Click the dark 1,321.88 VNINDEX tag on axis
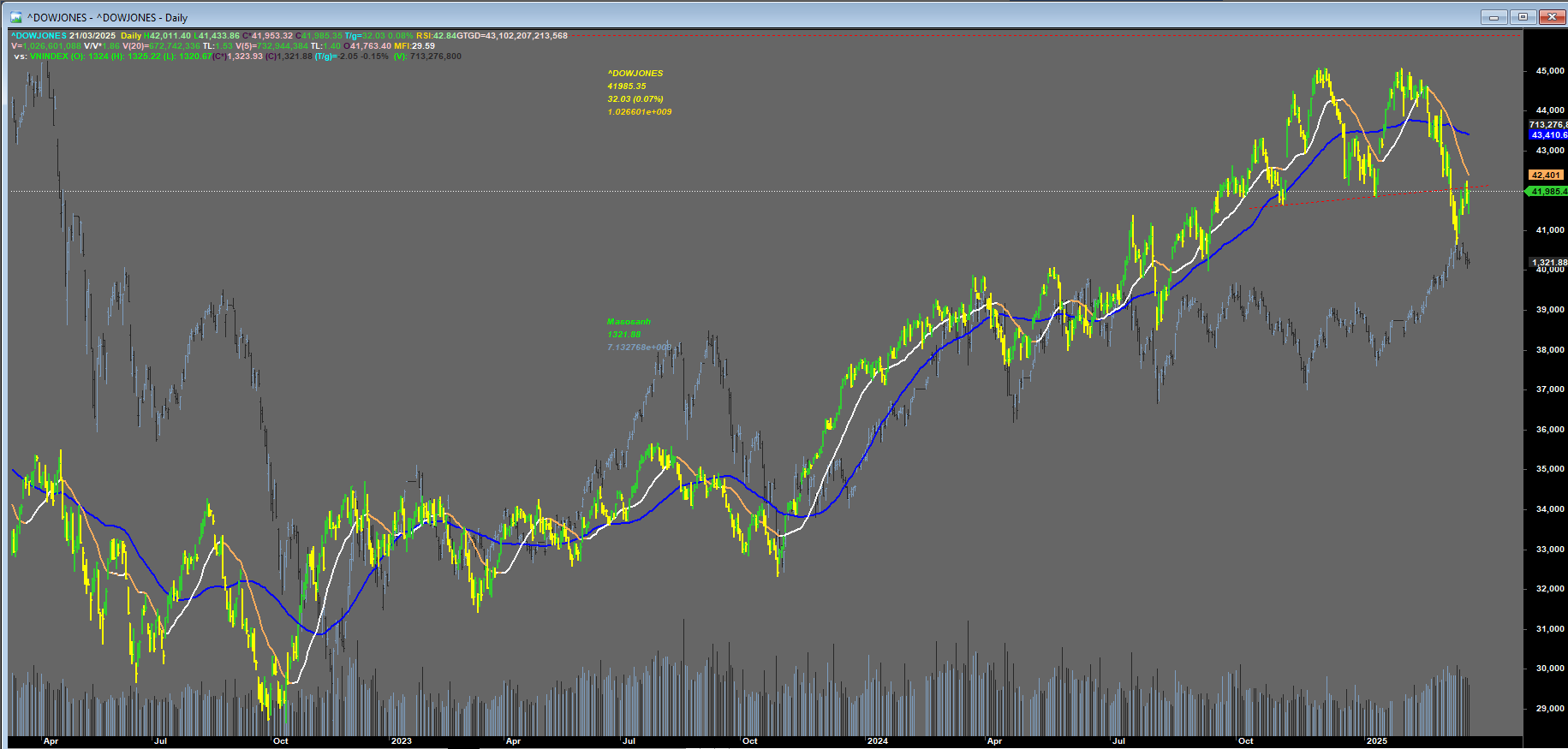This screenshot has width=1568, height=749. 1548,263
